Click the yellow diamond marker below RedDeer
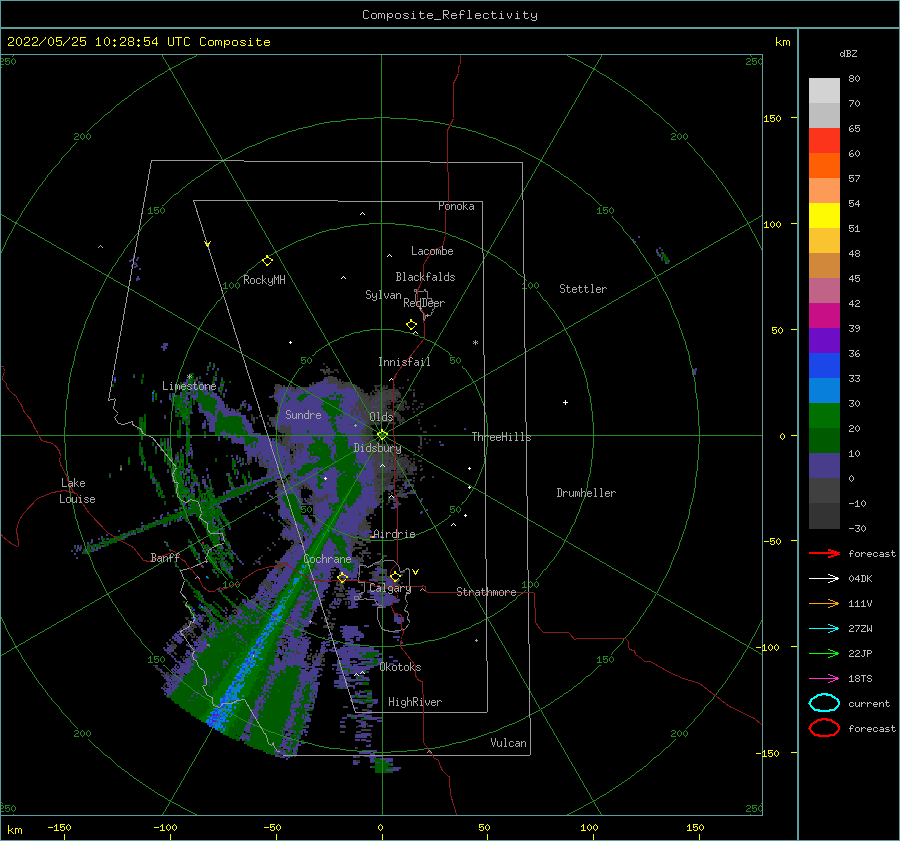Image resolution: width=900 pixels, height=841 pixels. tap(411, 325)
